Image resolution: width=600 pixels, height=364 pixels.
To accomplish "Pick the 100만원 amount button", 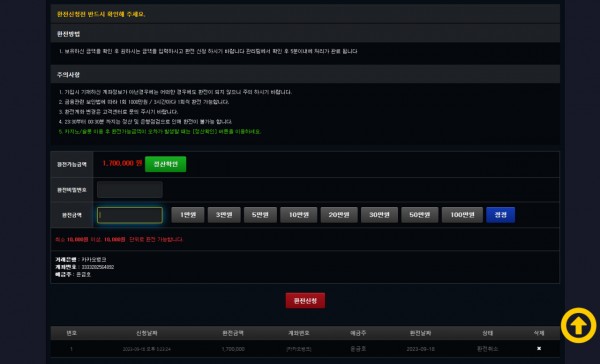I will click(462, 215).
